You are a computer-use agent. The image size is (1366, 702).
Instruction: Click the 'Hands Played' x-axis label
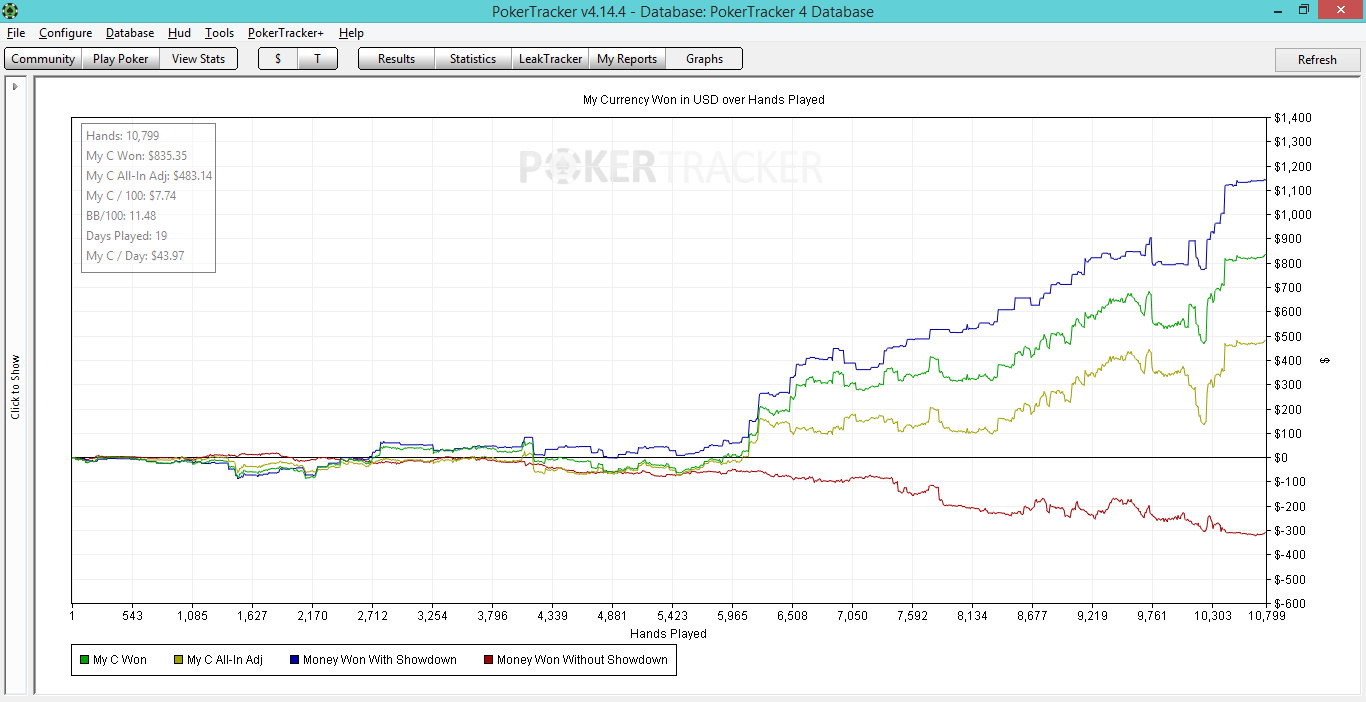click(668, 634)
